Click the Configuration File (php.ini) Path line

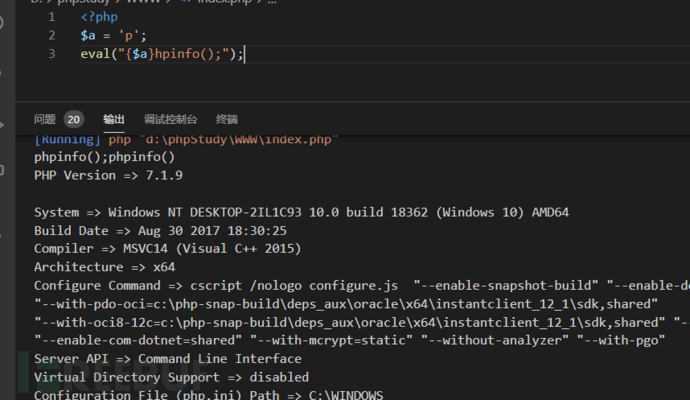point(209,395)
